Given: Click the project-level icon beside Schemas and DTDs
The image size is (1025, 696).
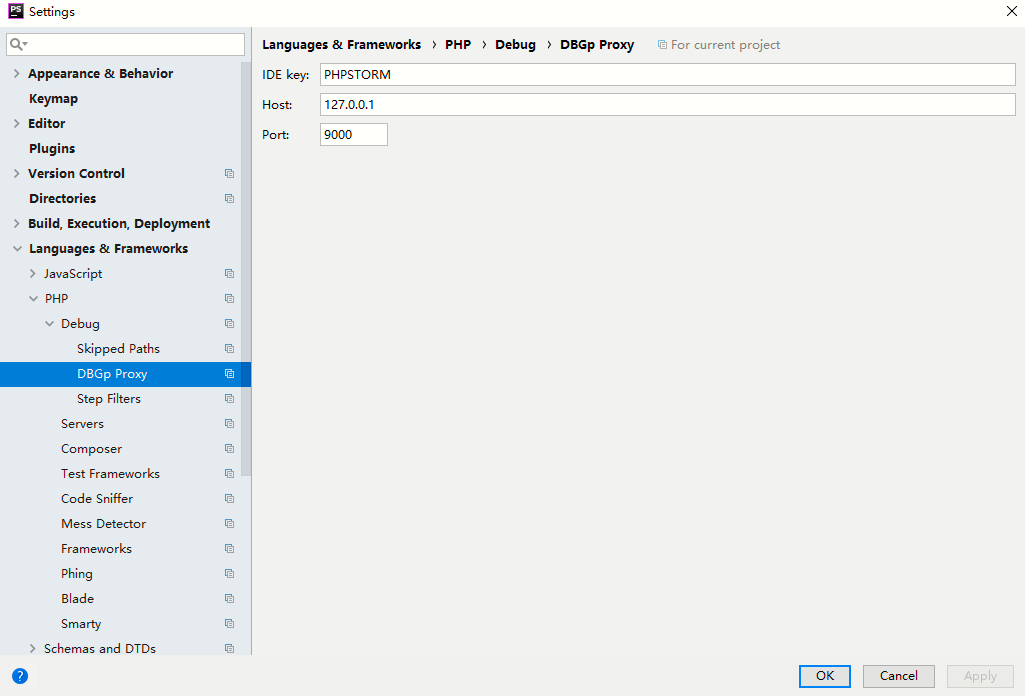Looking at the screenshot, I should coord(229,649).
